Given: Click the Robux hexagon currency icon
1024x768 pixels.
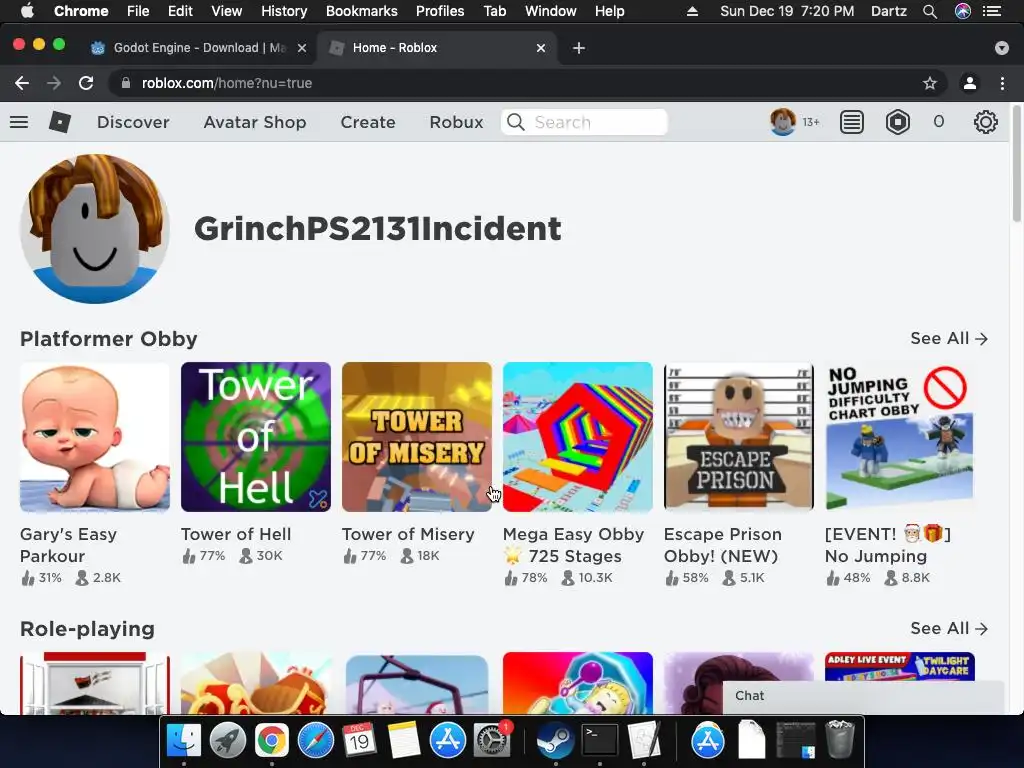Looking at the screenshot, I should (898, 122).
